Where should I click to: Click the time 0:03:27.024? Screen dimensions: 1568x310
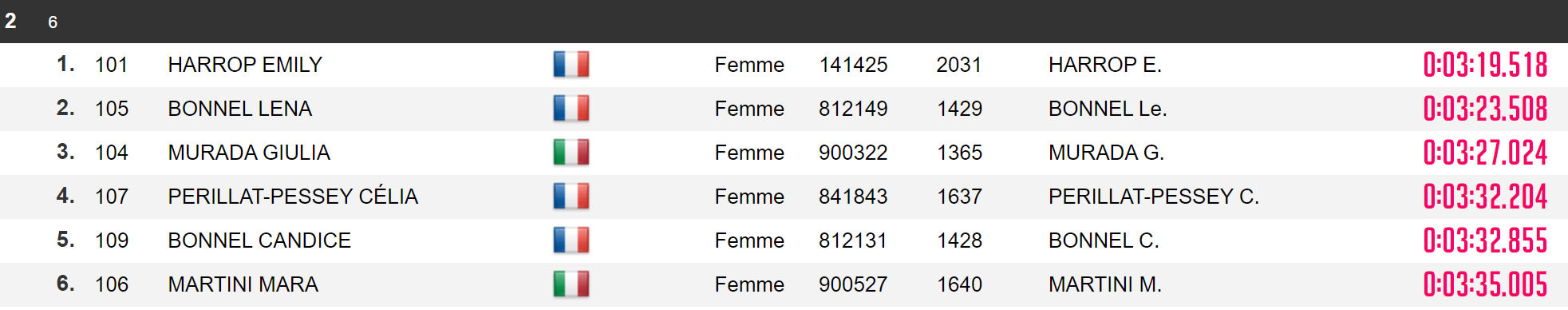1485,153
